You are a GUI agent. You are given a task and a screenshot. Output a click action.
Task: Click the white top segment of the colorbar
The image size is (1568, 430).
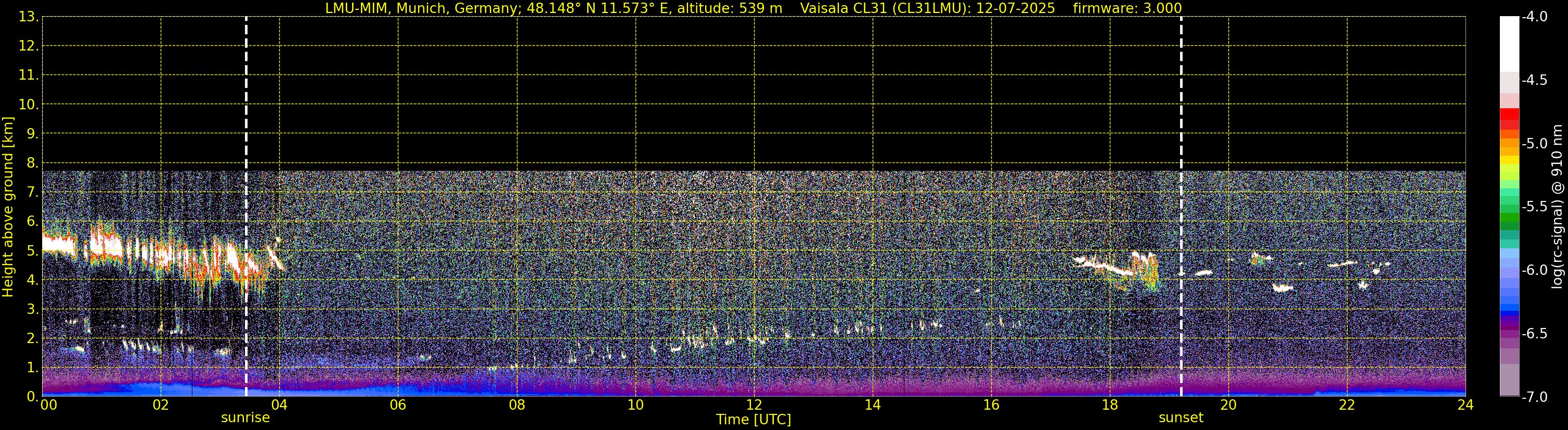[1509, 43]
